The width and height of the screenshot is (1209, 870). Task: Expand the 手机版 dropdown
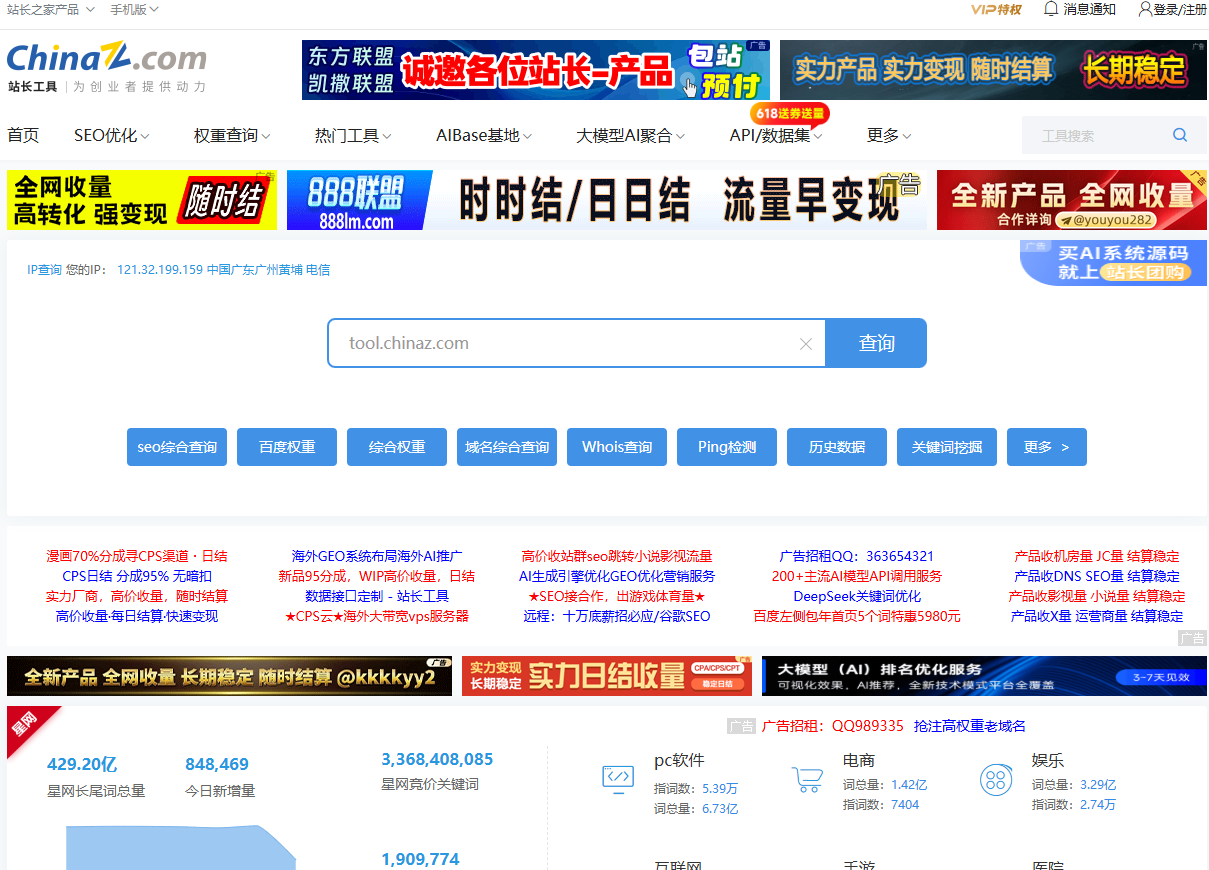pyautogui.click(x=134, y=9)
